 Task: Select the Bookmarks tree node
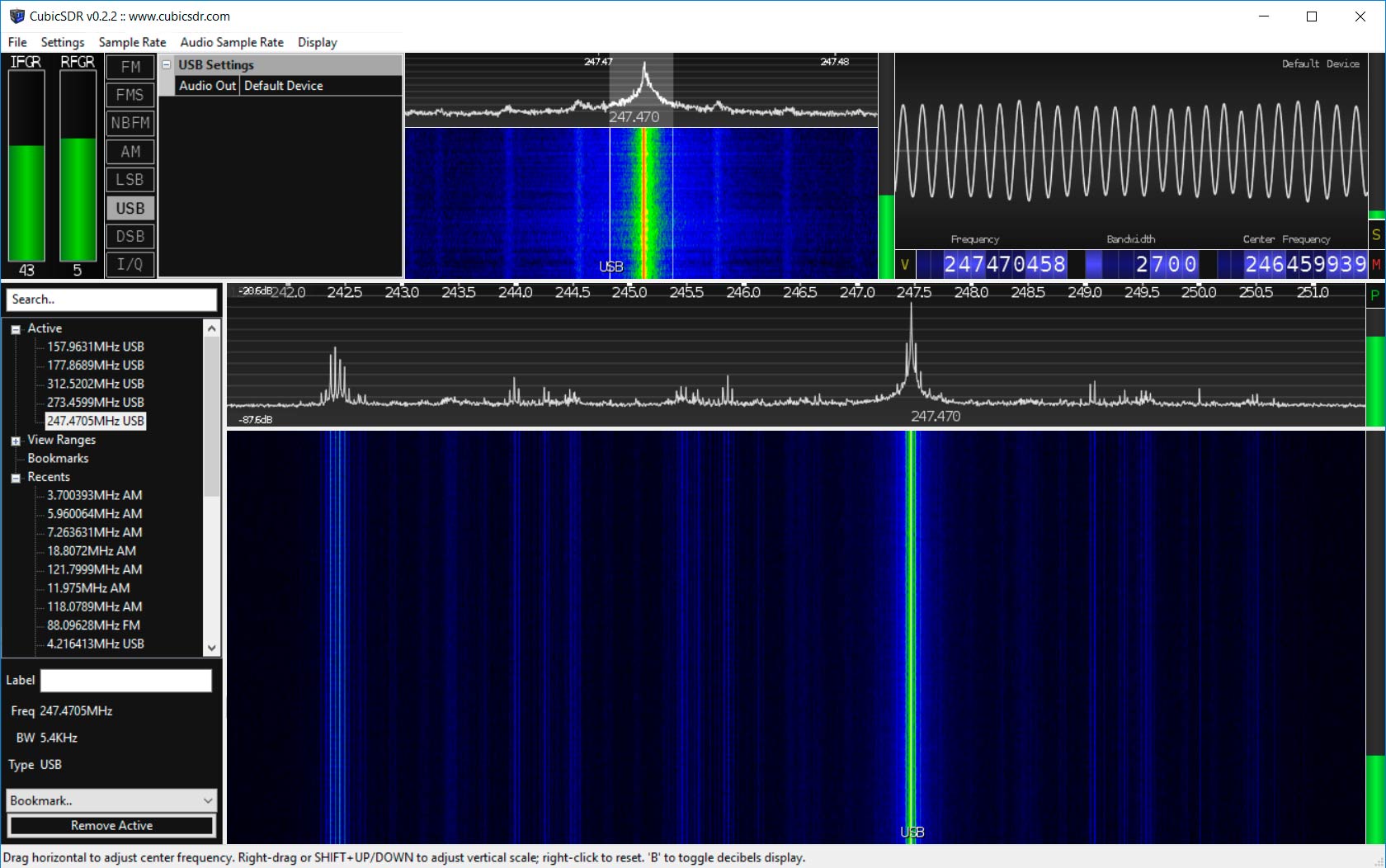pyautogui.click(x=58, y=458)
